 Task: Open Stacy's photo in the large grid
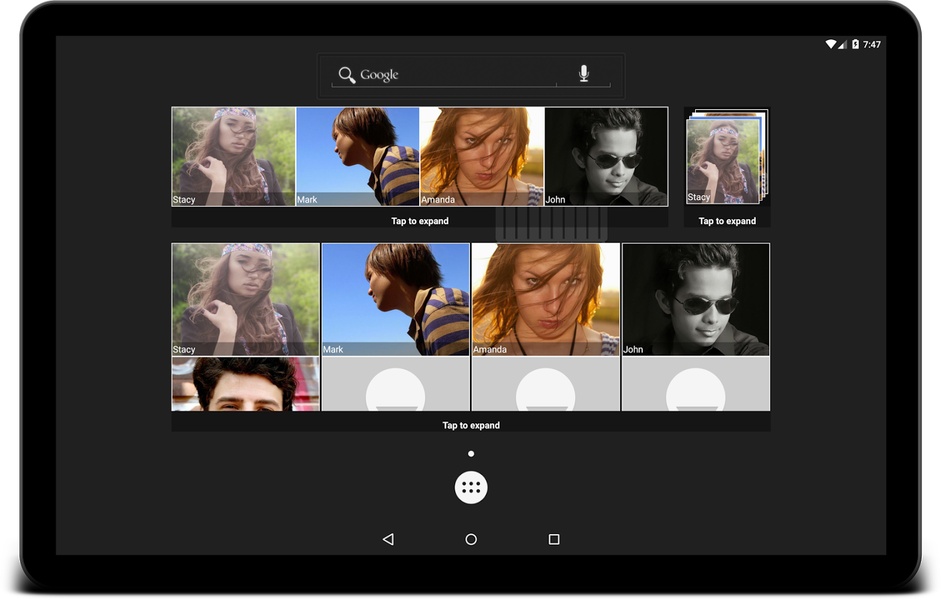pyautogui.click(x=245, y=299)
